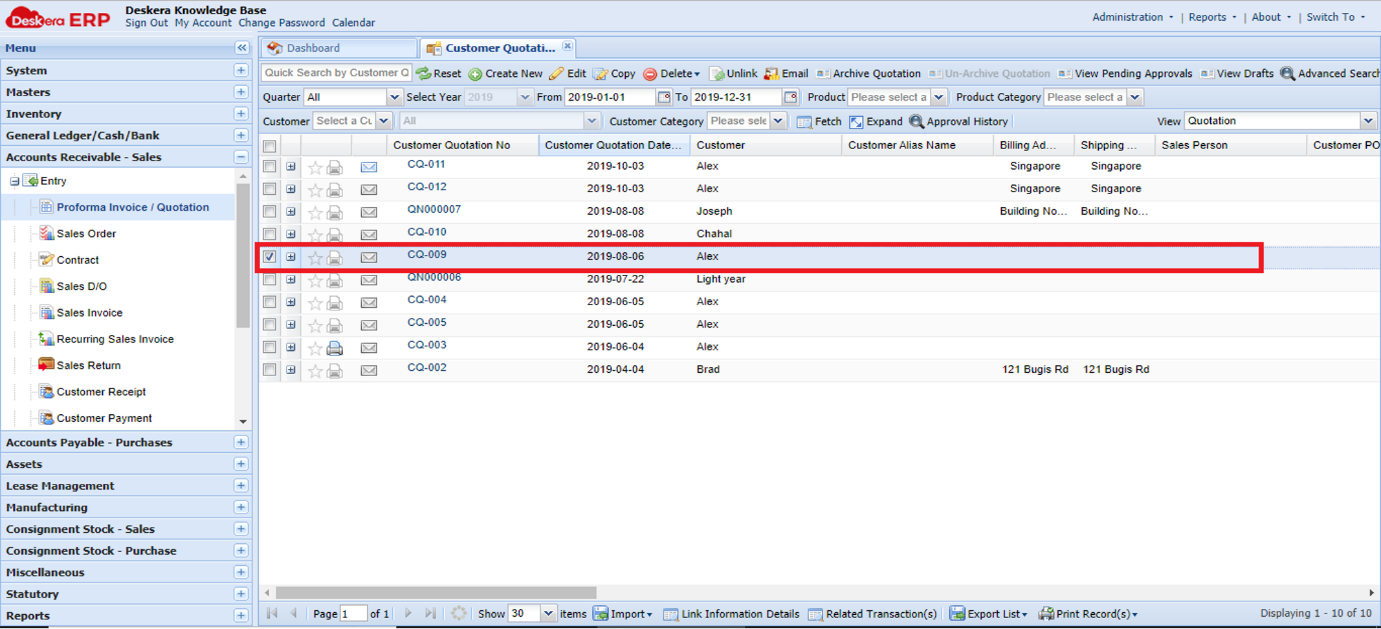Expand row details for CQ-005
1381x629 pixels.
coord(291,325)
